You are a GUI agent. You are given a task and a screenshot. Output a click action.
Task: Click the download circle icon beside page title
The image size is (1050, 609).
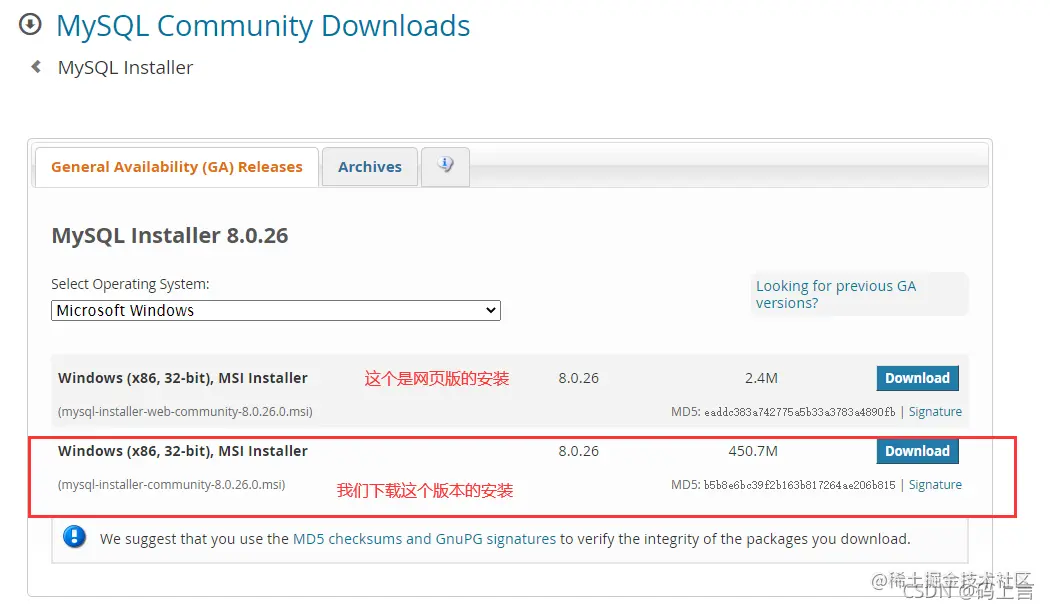pyautogui.click(x=30, y=25)
